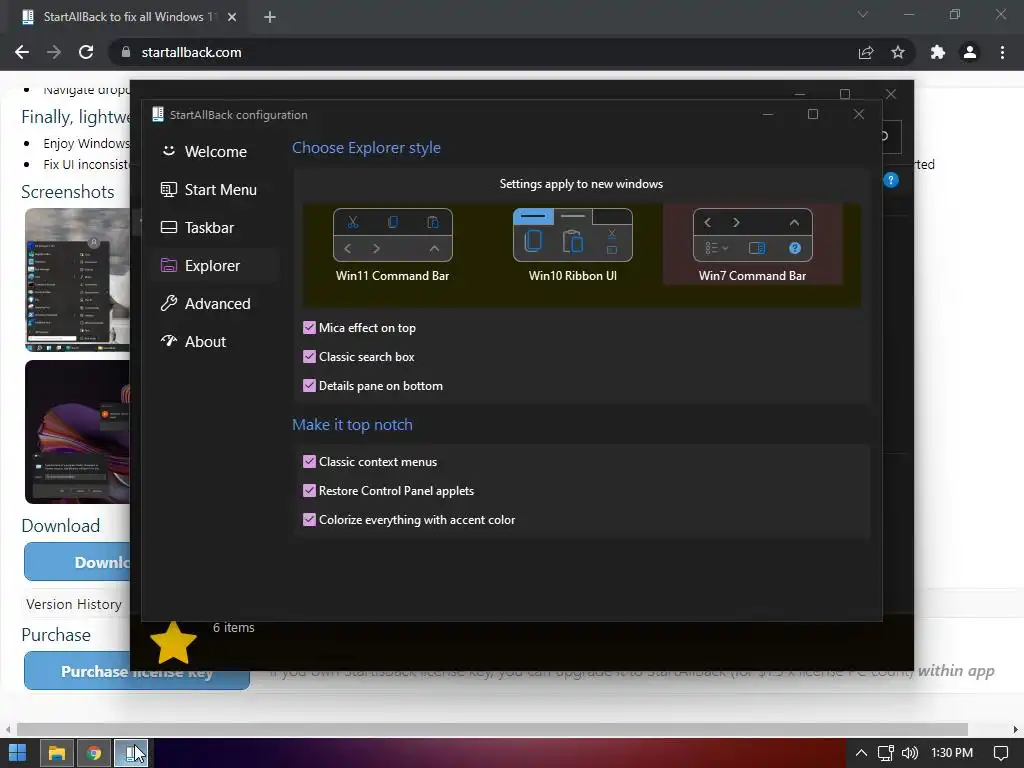Toggle the Mica effect on top checkbox
Image resolution: width=1024 pixels, height=768 pixels.
click(x=310, y=328)
